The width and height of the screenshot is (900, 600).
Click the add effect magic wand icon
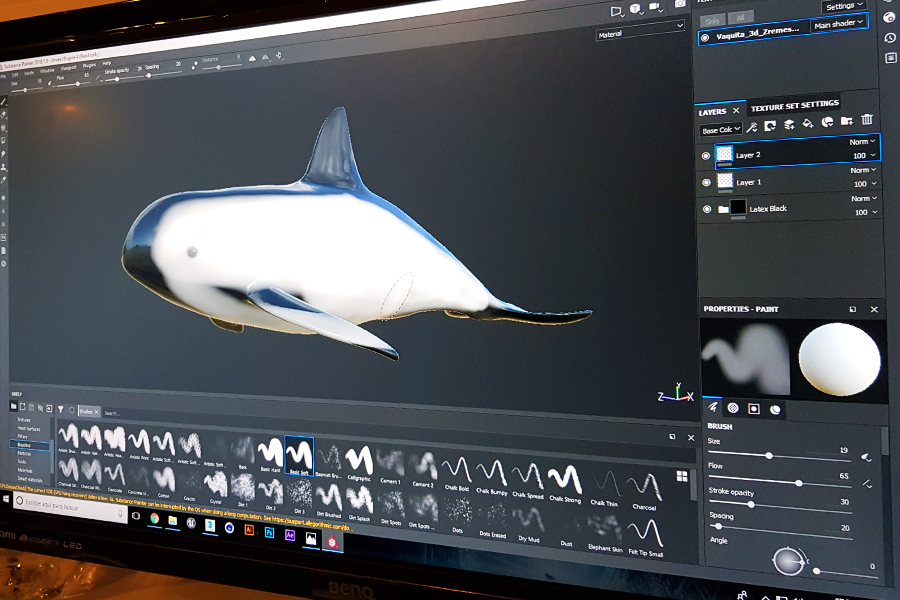(x=752, y=127)
